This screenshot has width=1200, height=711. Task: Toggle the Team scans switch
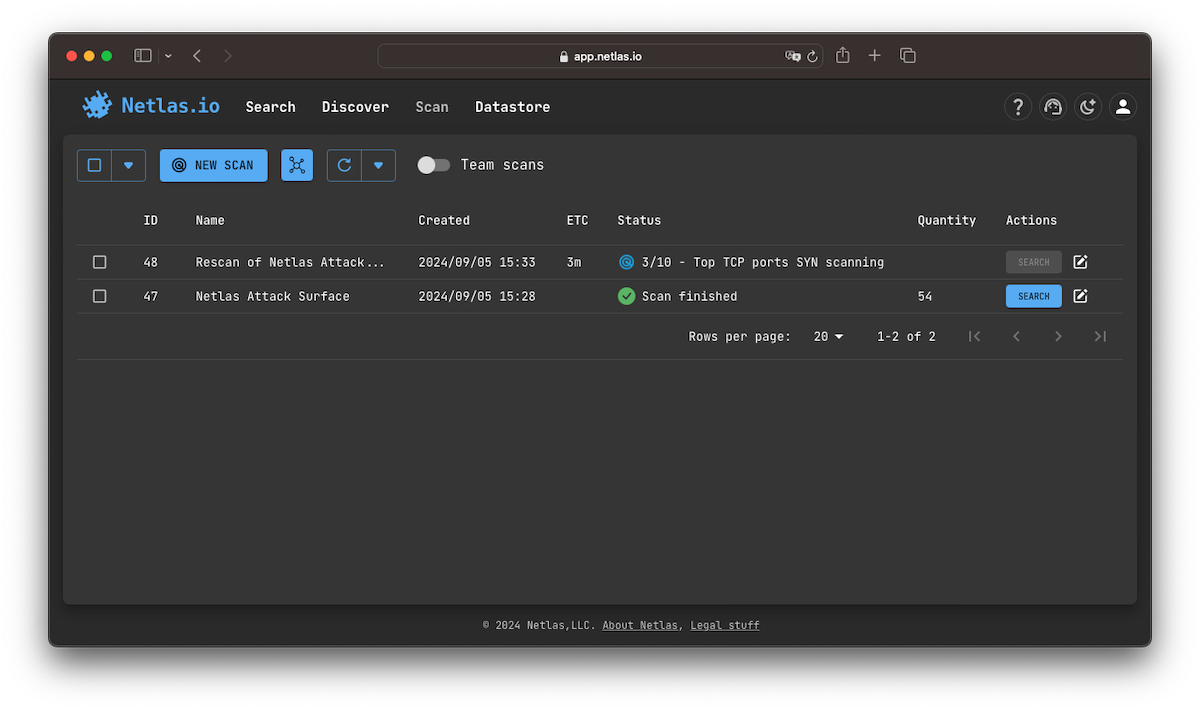tap(434, 165)
